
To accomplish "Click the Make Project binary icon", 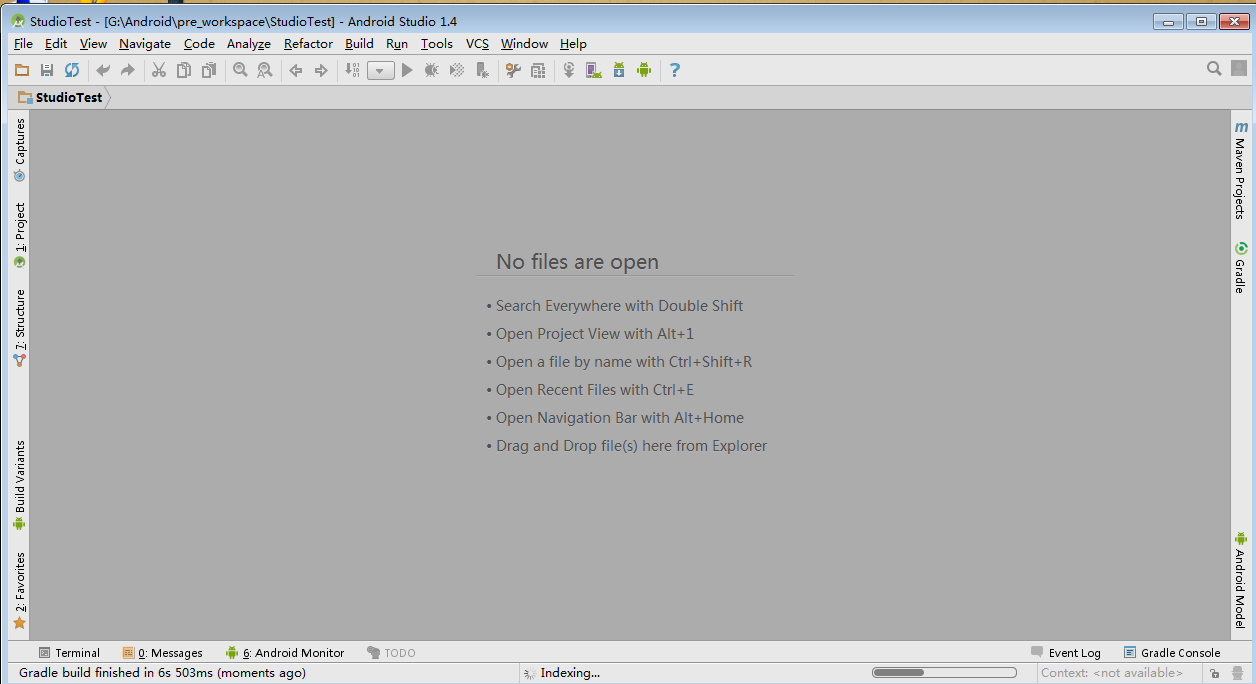I will point(352,70).
